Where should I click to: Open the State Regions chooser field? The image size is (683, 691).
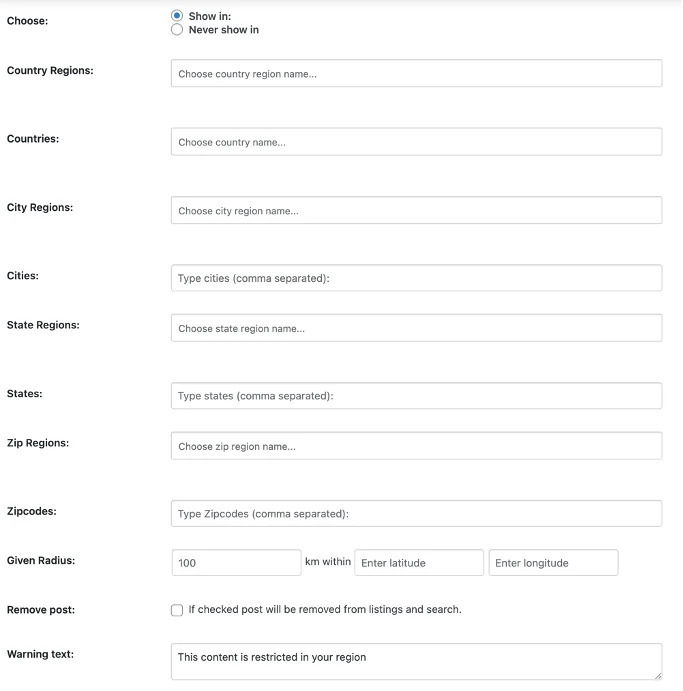click(x=416, y=328)
